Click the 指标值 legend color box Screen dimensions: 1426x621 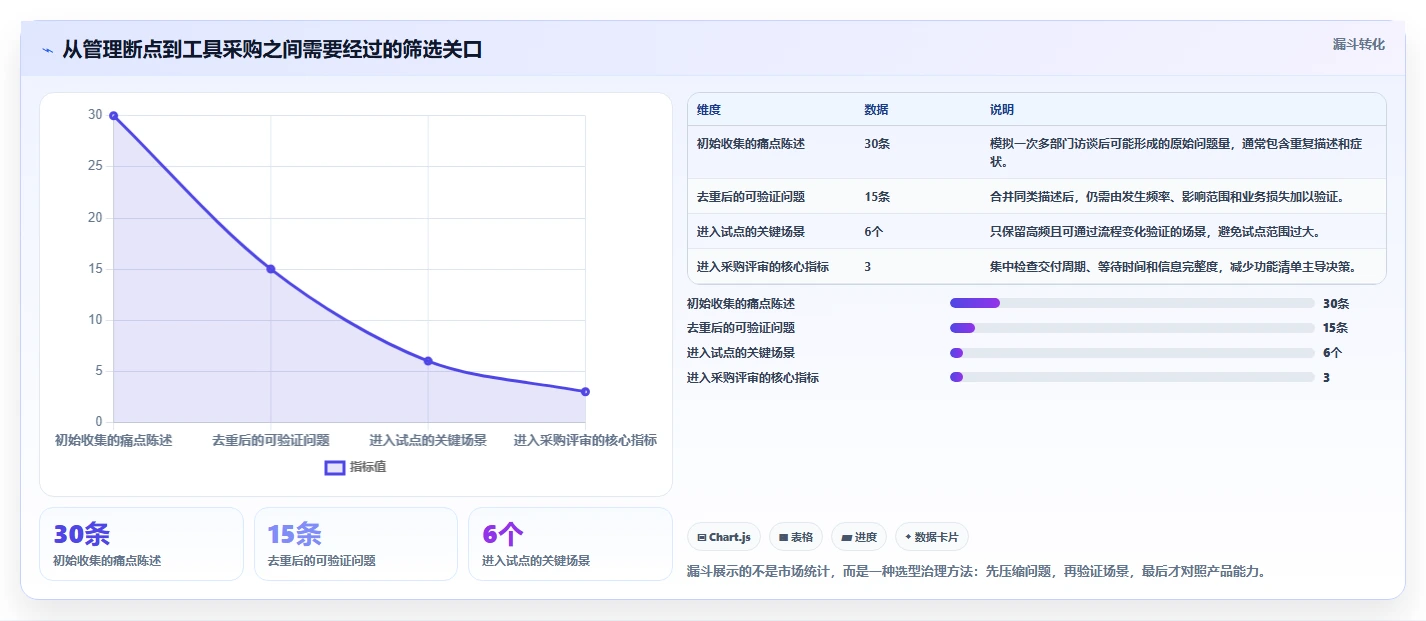pos(335,467)
